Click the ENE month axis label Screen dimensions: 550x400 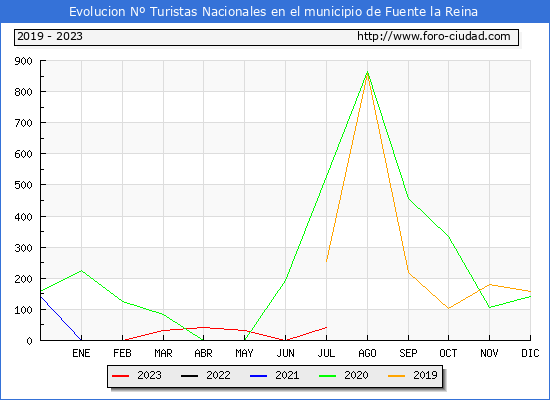tap(81, 353)
